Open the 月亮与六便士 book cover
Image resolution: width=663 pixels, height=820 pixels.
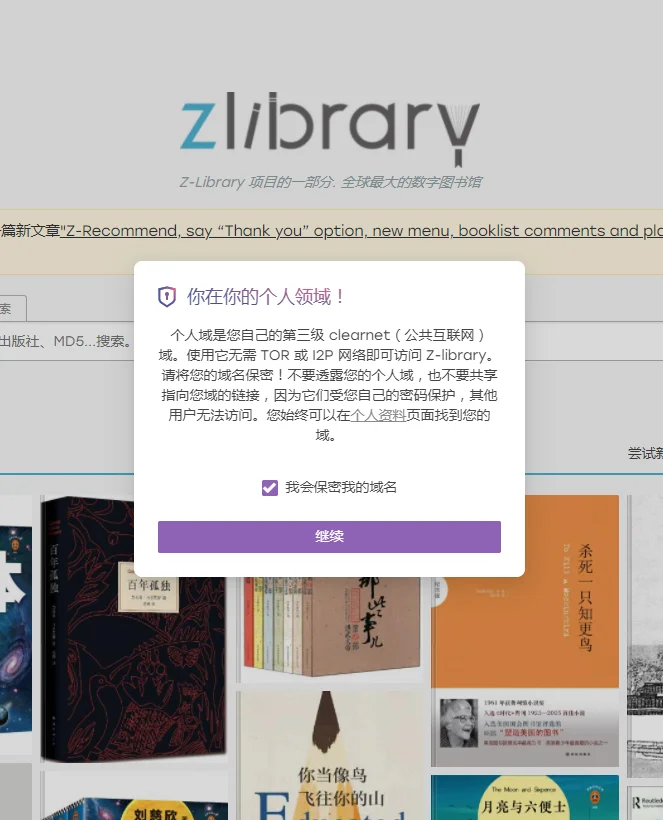[525, 798]
